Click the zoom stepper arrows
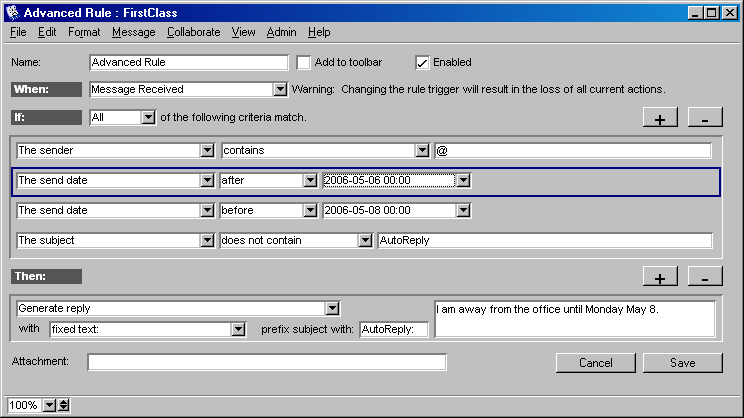744x418 pixels. pos(64,405)
